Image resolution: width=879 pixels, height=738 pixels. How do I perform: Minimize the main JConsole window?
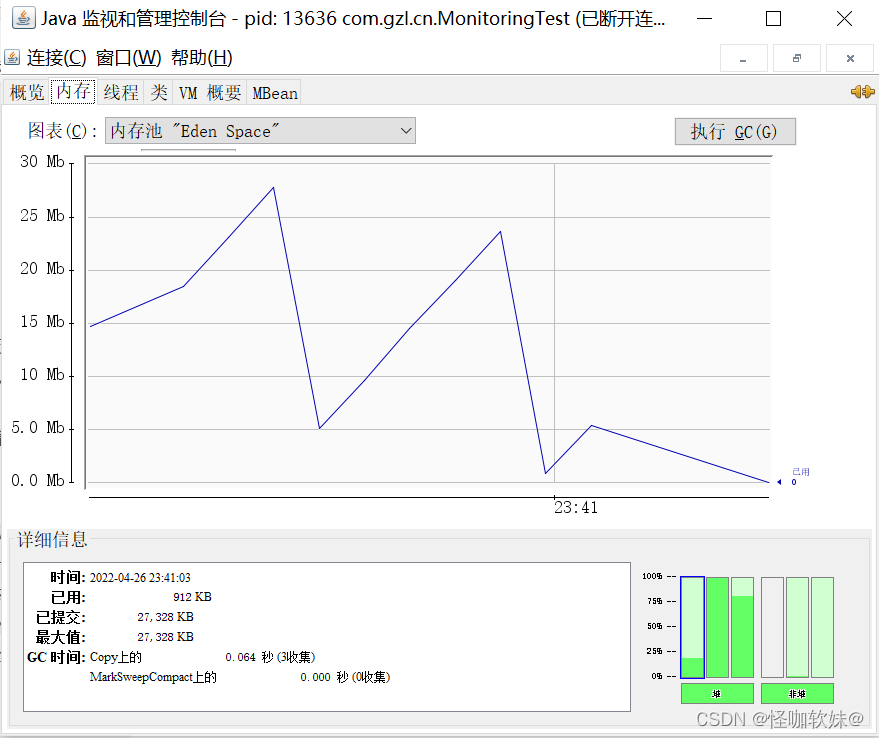(705, 19)
